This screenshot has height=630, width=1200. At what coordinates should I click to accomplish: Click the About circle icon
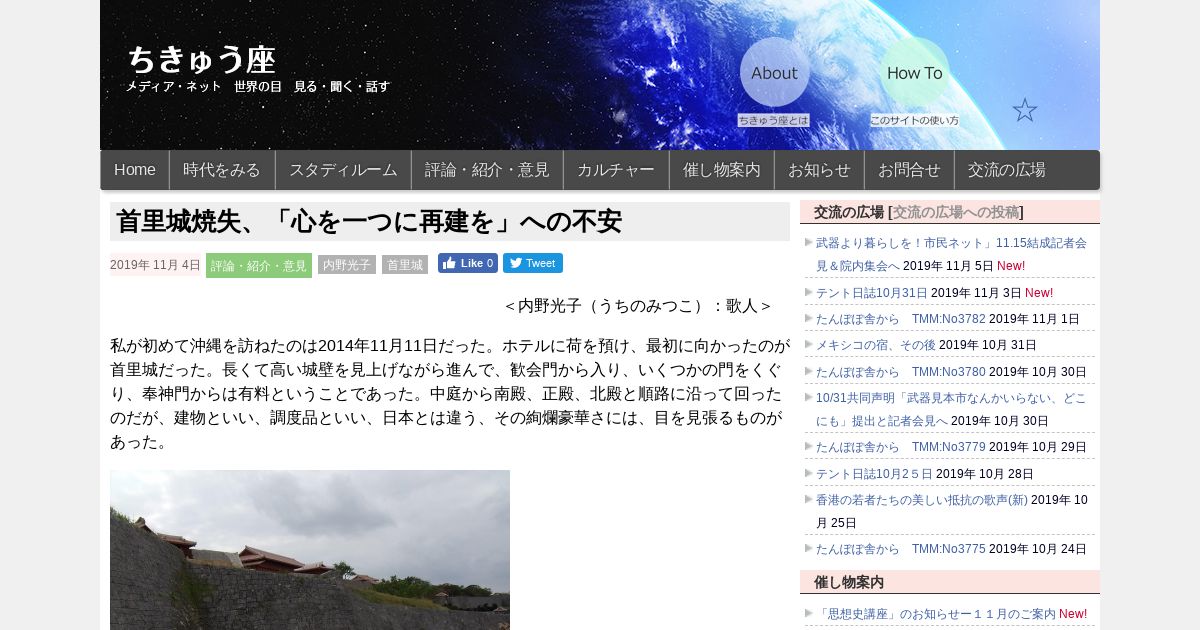pos(774,72)
